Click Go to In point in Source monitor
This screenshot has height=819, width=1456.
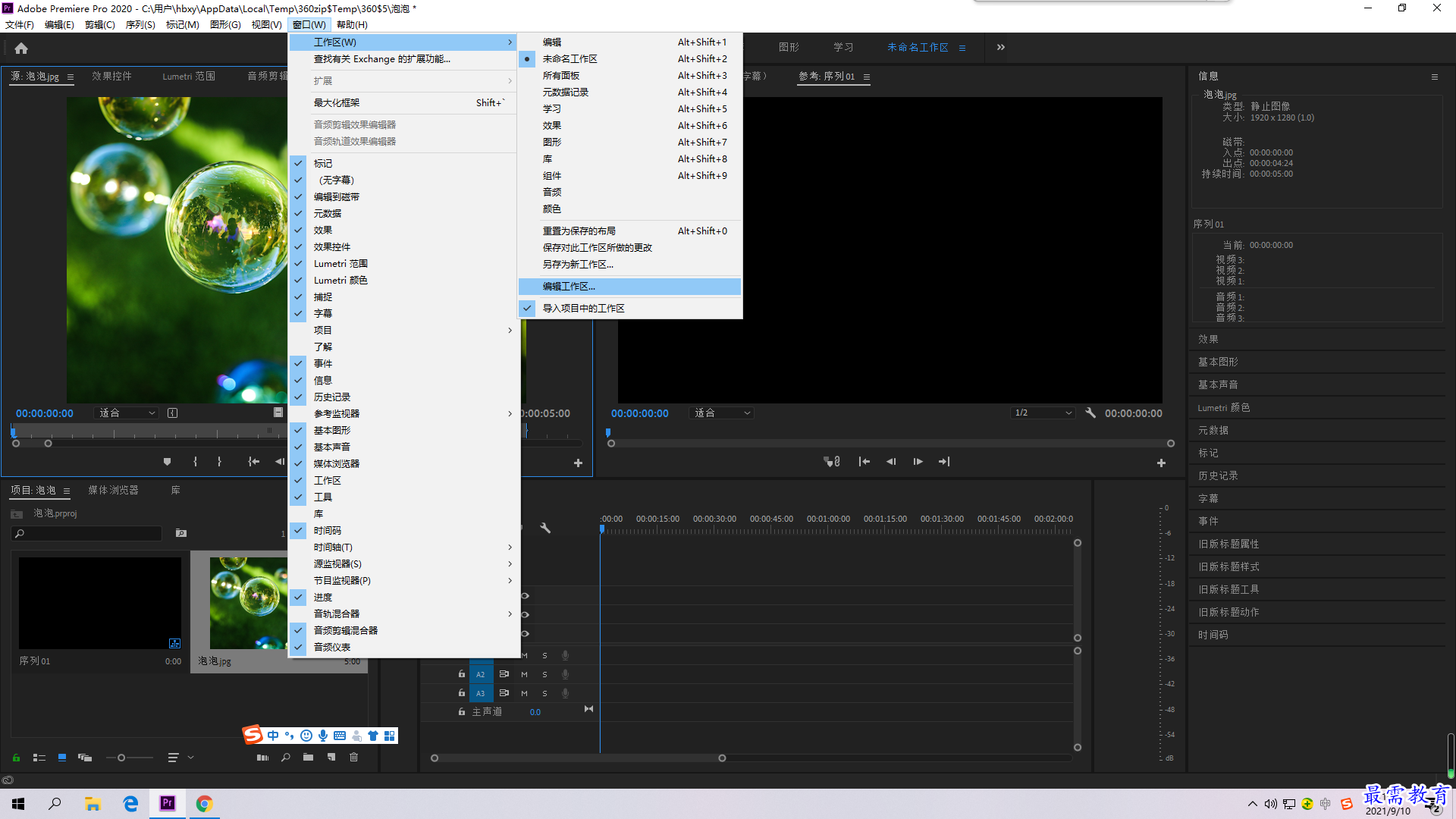point(254,461)
